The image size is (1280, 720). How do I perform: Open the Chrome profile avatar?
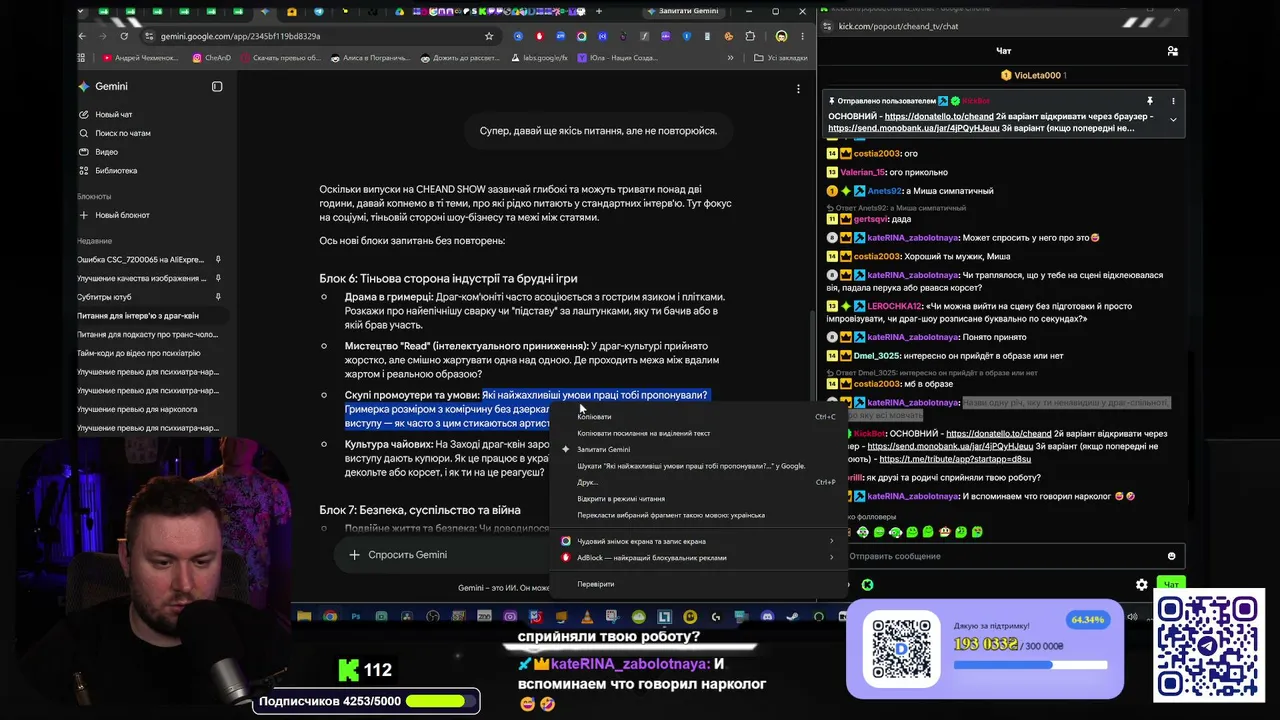pyautogui.click(x=781, y=36)
